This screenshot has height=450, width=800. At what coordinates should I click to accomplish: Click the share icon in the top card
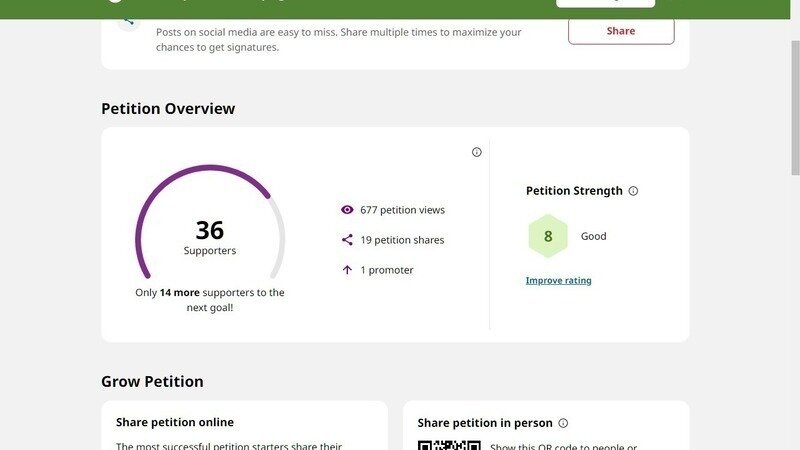point(128,19)
